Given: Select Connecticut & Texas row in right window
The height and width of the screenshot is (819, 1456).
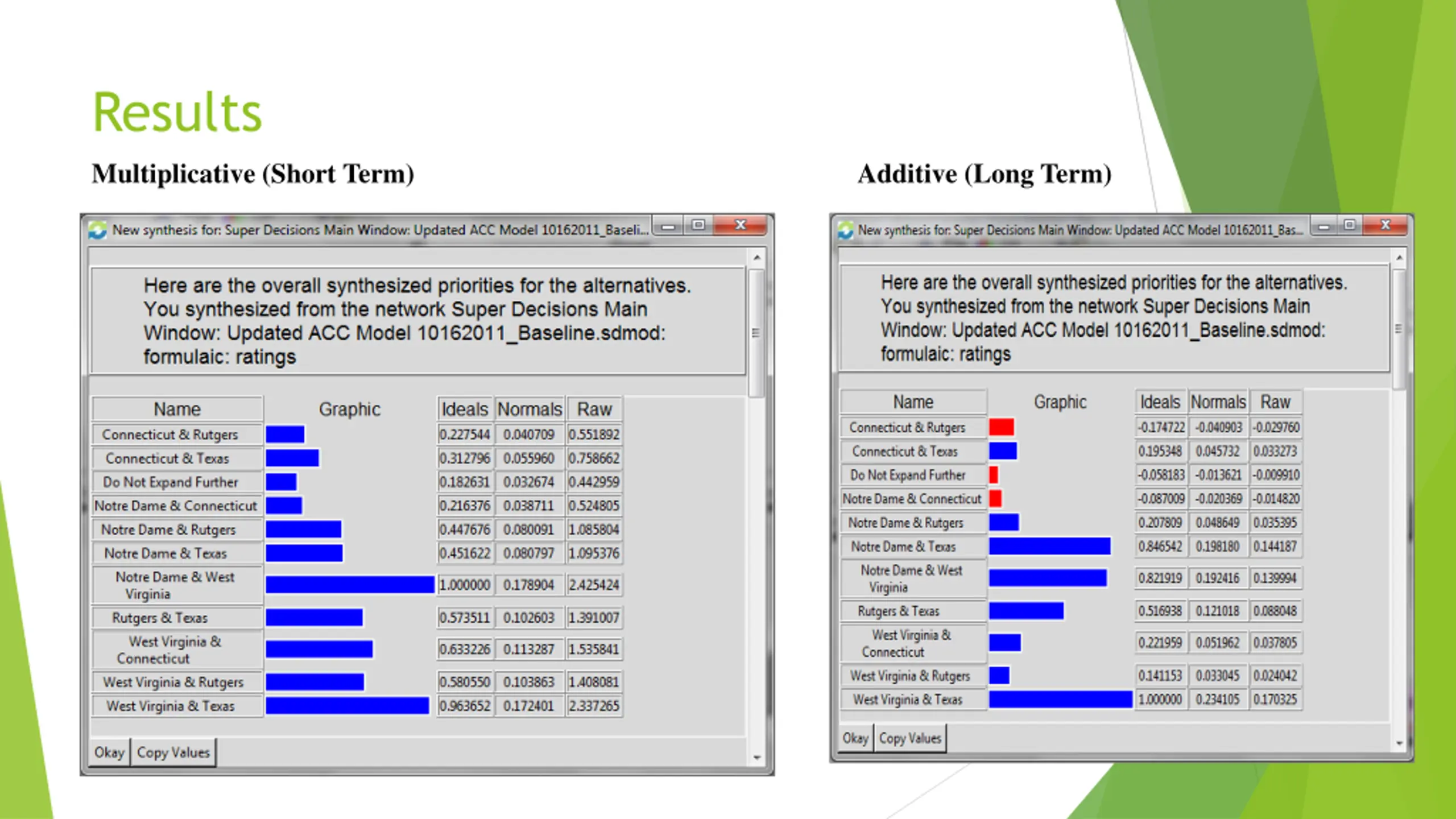Looking at the screenshot, I should click(913, 451).
